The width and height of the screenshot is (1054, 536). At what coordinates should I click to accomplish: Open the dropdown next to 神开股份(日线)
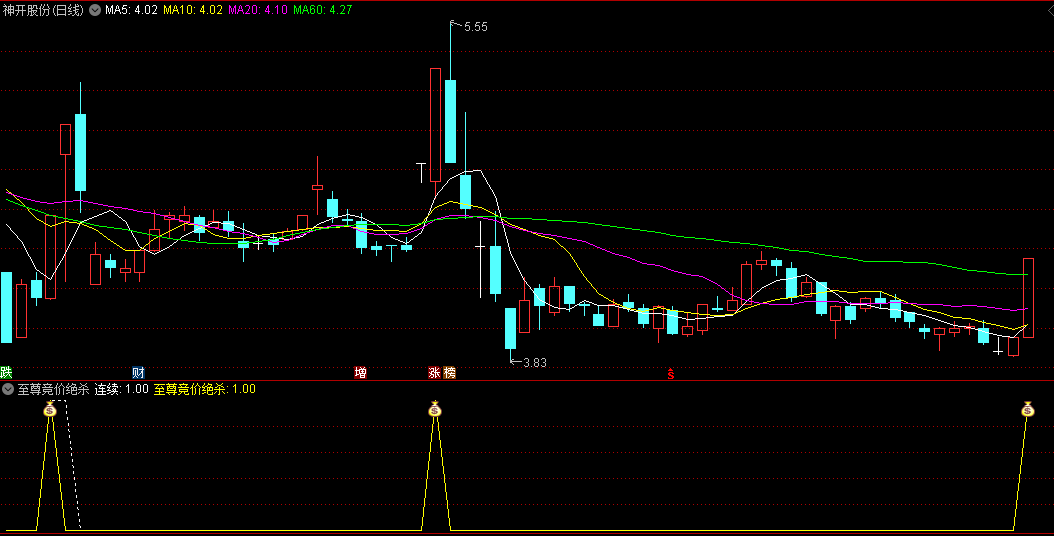95,10
